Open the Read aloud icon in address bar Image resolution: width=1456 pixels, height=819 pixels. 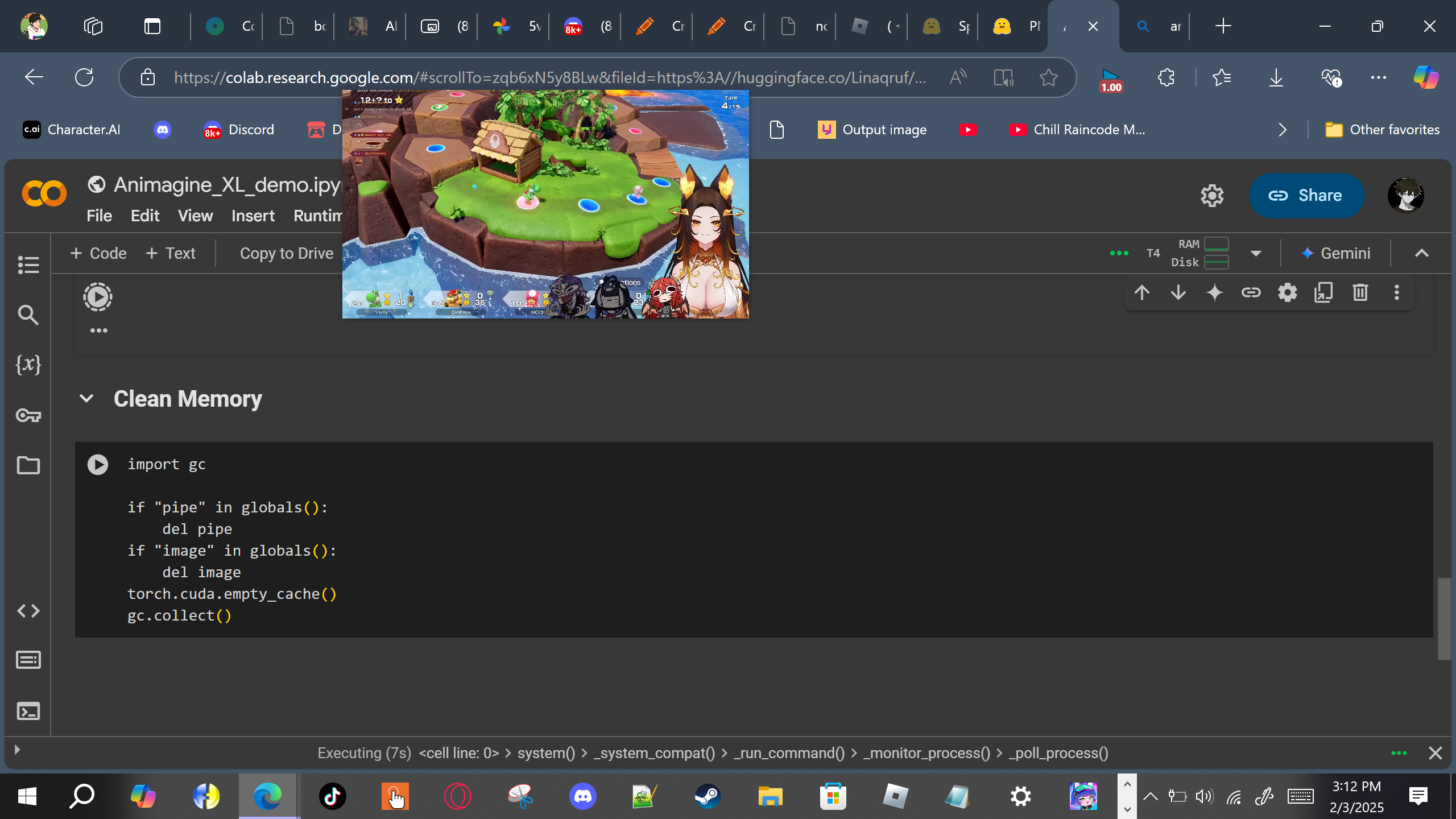click(958, 77)
